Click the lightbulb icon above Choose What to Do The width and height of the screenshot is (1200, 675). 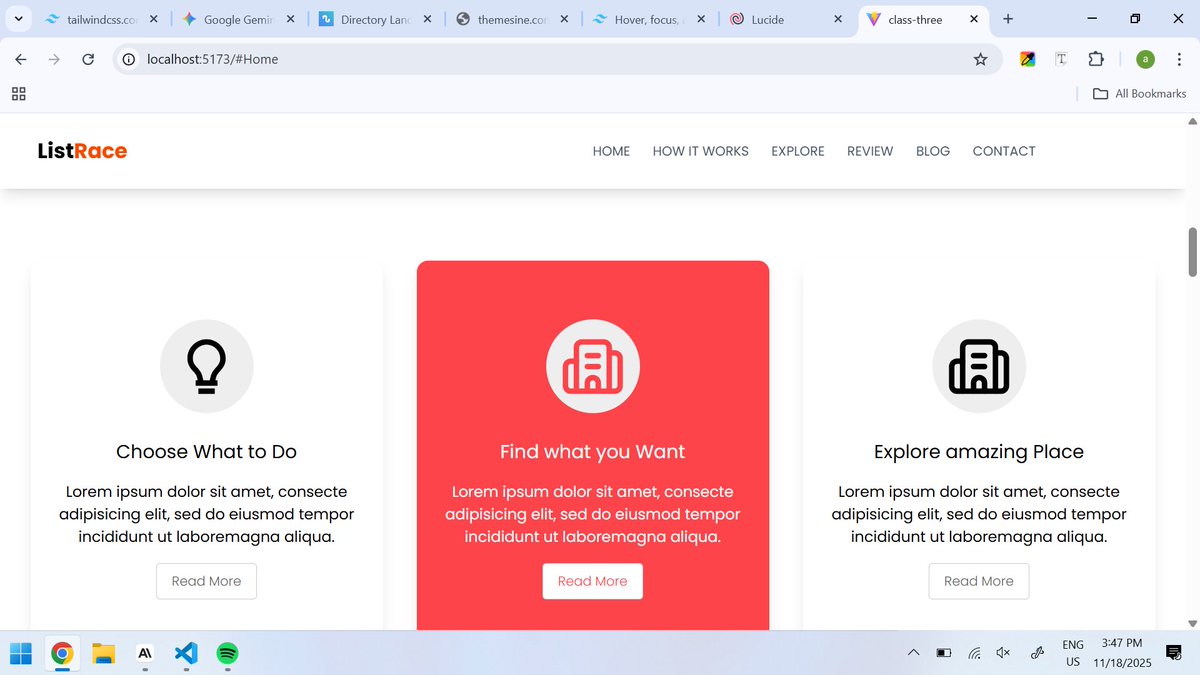pyautogui.click(x=207, y=366)
